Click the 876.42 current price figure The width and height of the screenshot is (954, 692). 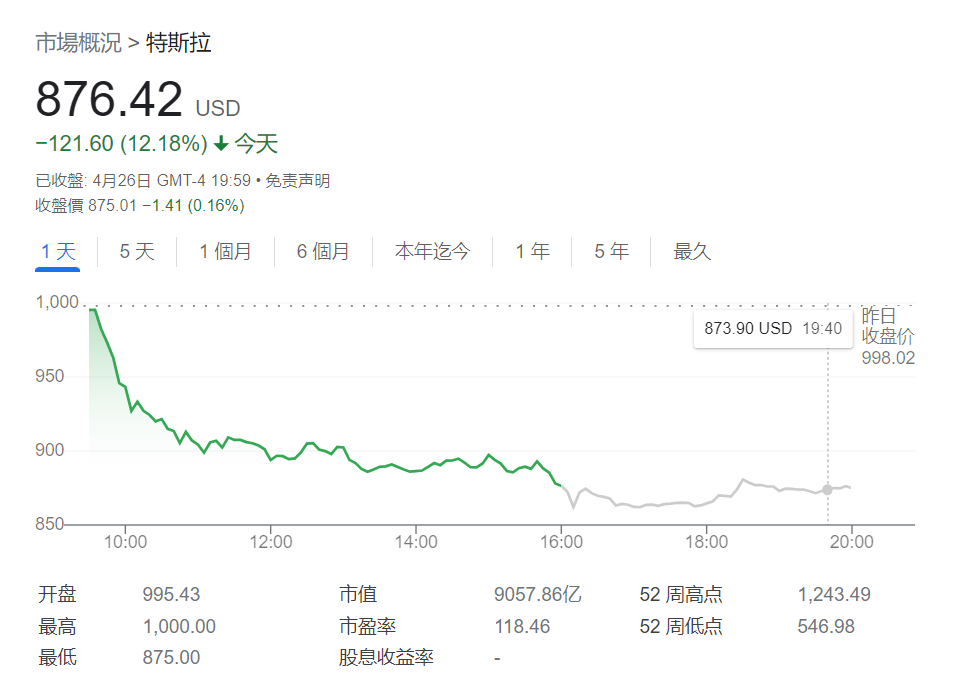(110, 100)
